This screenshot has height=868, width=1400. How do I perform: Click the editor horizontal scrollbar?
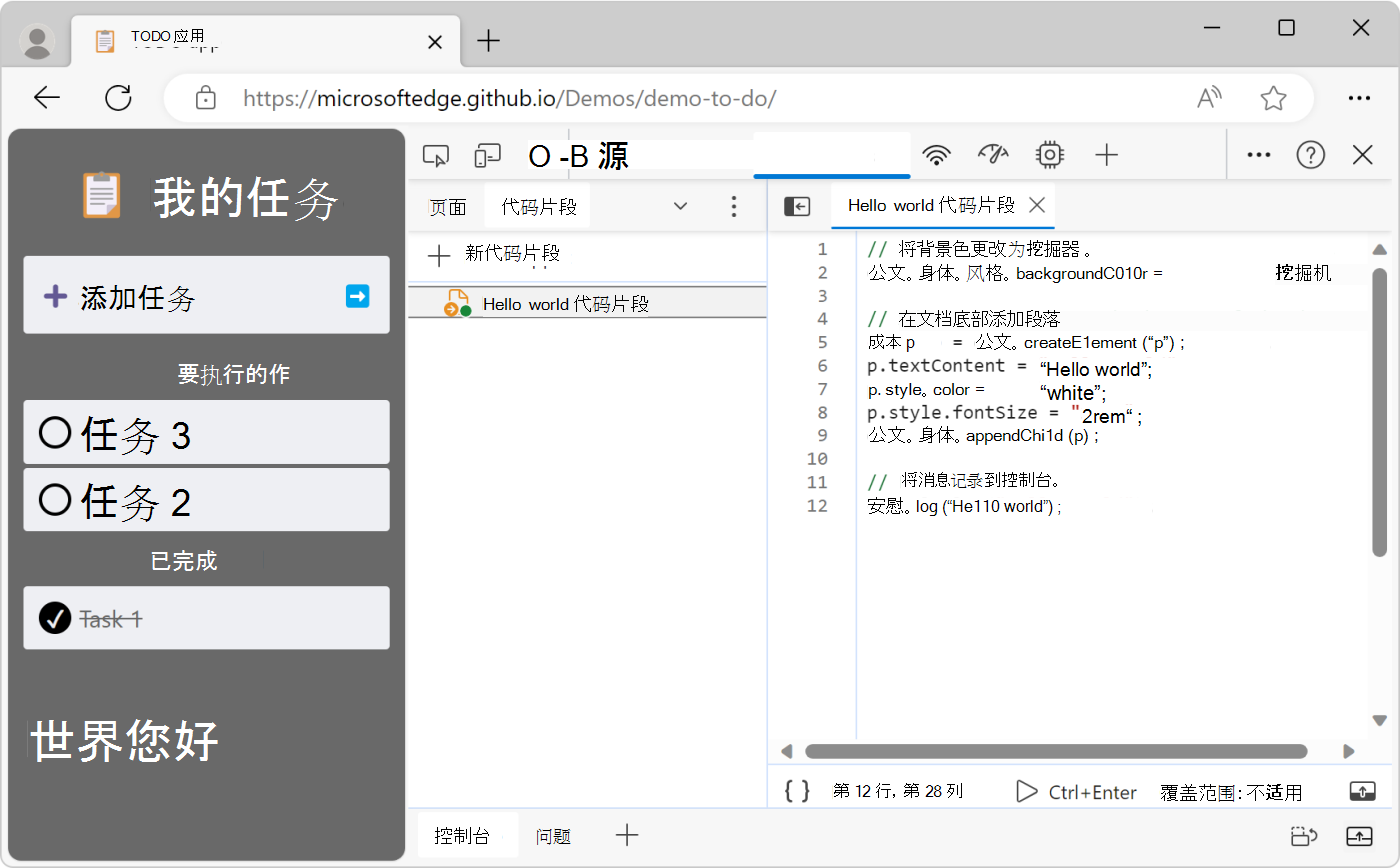pyautogui.click(x=1055, y=751)
